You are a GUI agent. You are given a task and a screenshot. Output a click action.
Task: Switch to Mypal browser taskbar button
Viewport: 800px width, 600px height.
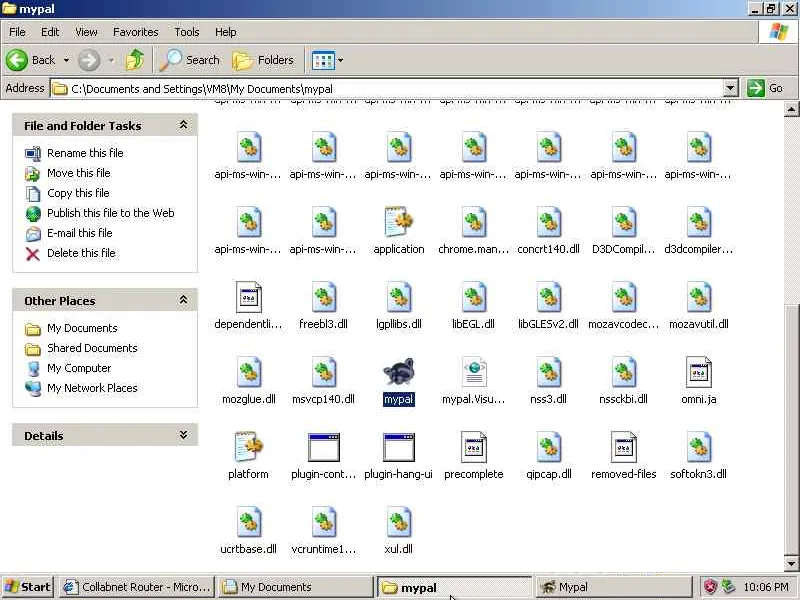click(x=612, y=587)
